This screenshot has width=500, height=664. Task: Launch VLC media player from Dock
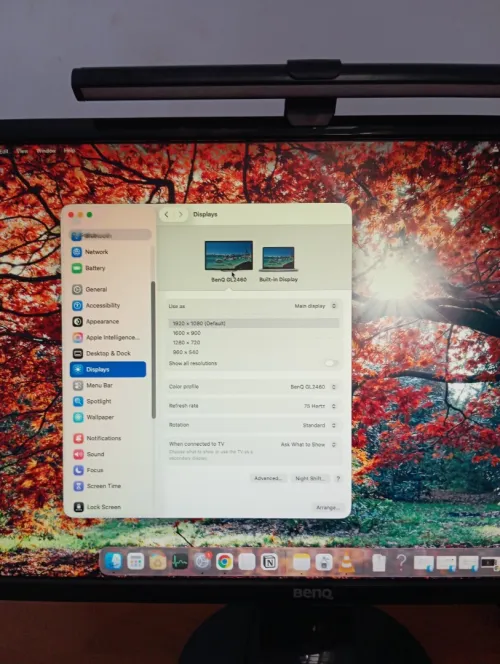(346, 563)
